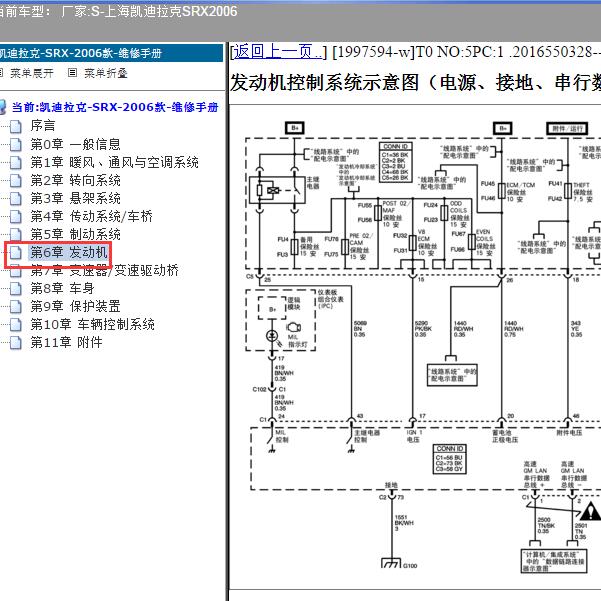Click the page icon beside 序言
Screen dimensions: 601x601
coord(16,126)
